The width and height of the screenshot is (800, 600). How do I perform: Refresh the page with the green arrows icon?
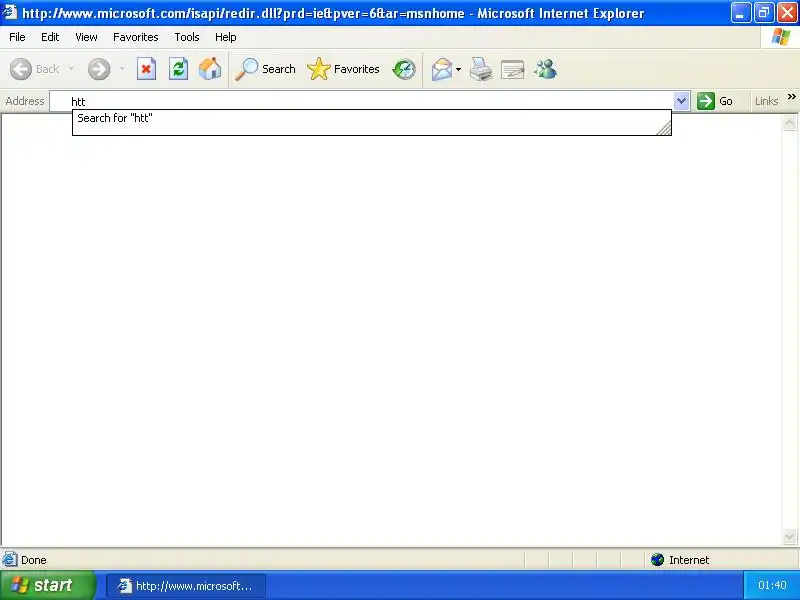coord(178,69)
